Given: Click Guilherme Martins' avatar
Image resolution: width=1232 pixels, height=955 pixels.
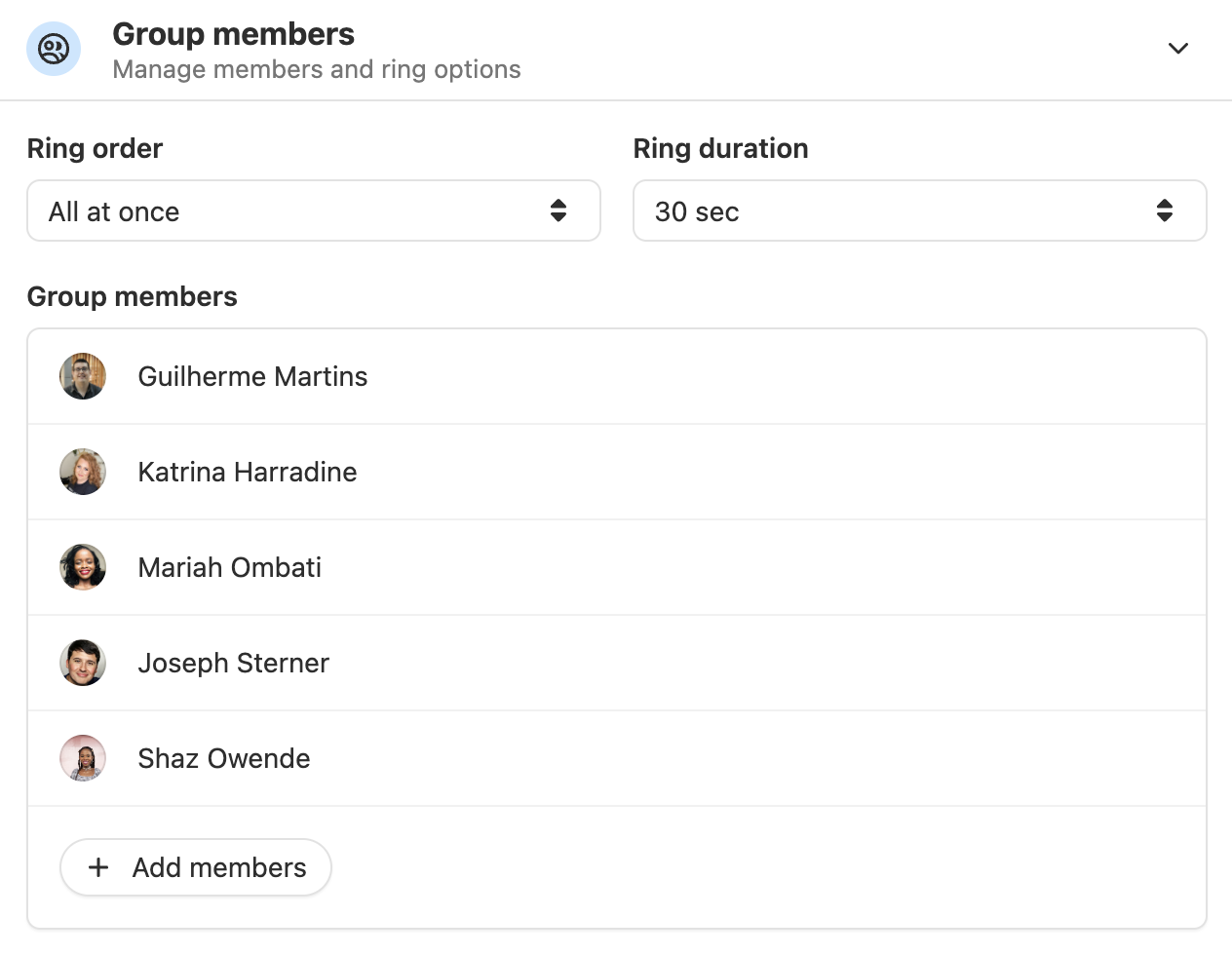Looking at the screenshot, I should (83, 376).
